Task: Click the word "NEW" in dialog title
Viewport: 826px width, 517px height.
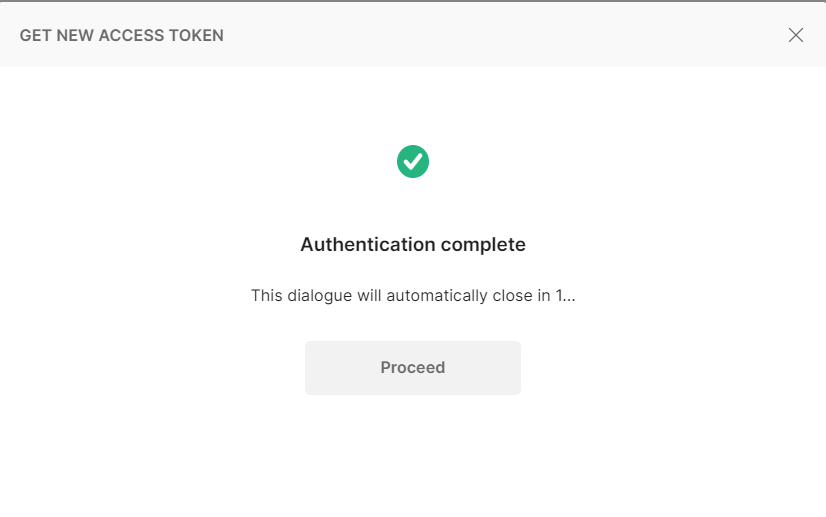Action: coord(77,36)
